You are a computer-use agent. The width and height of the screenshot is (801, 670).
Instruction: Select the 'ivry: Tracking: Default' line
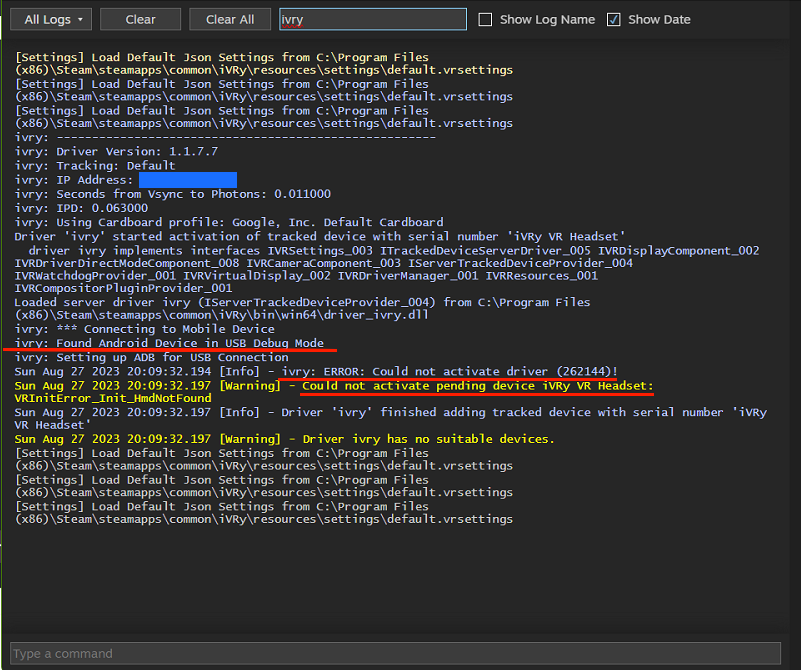tap(95, 166)
